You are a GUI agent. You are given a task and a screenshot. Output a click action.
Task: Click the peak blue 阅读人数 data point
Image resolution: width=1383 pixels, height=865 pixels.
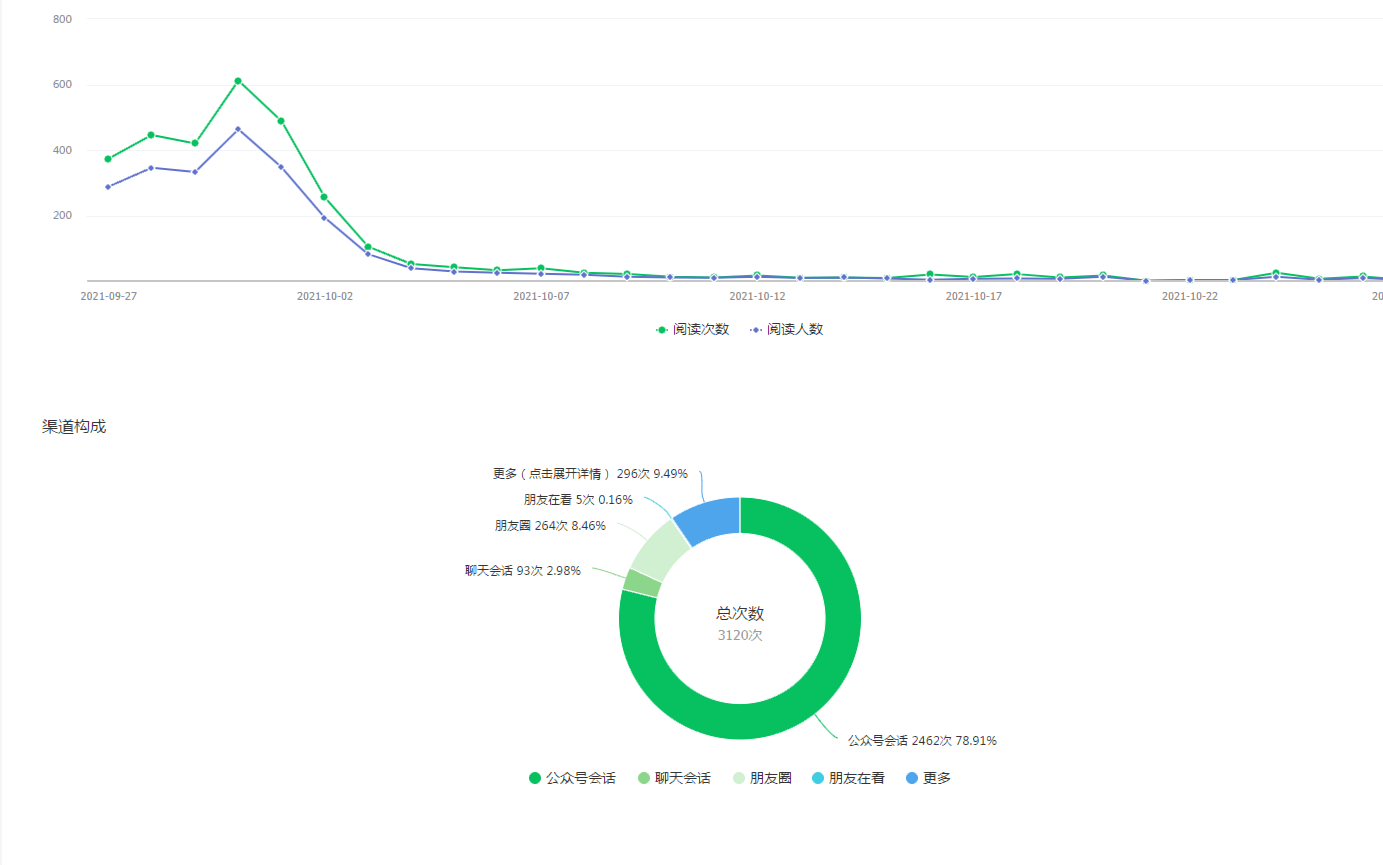point(238,129)
